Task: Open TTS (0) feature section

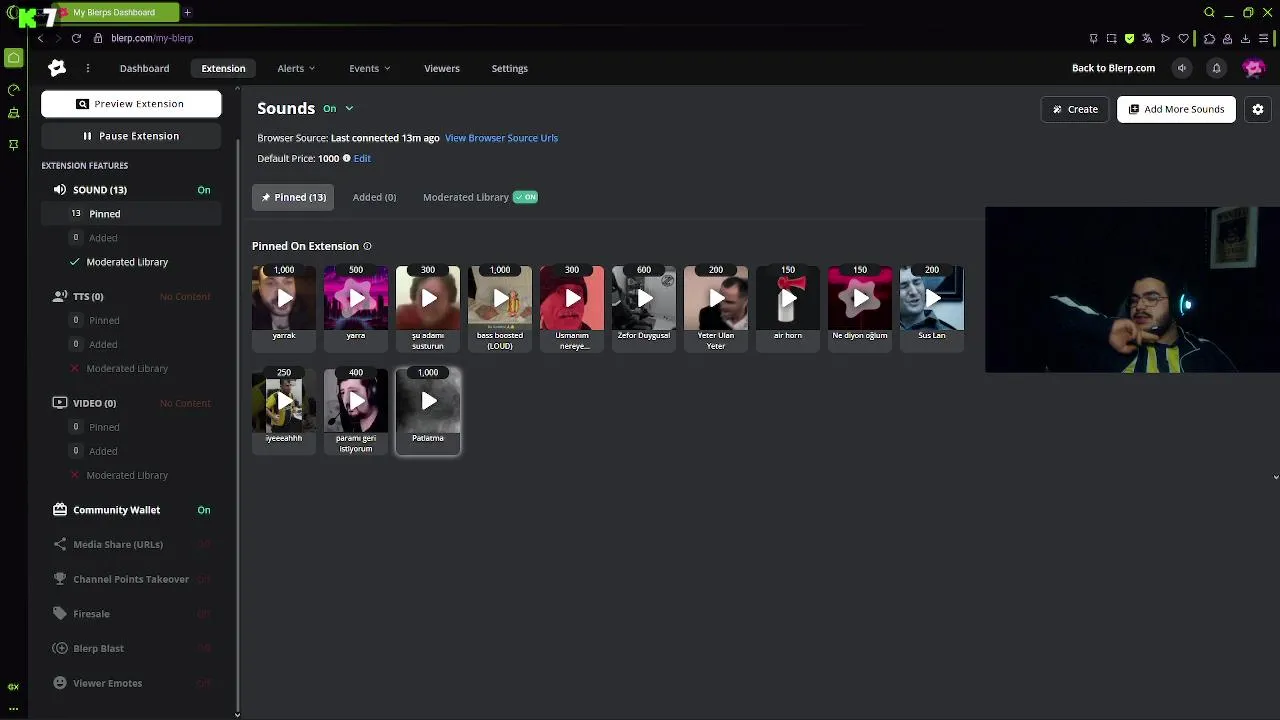Action: click(131, 297)
